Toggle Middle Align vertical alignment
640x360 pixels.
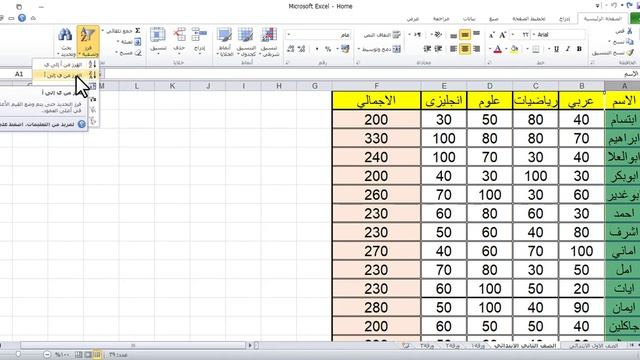pyautogui.click(x=464, y=35)
